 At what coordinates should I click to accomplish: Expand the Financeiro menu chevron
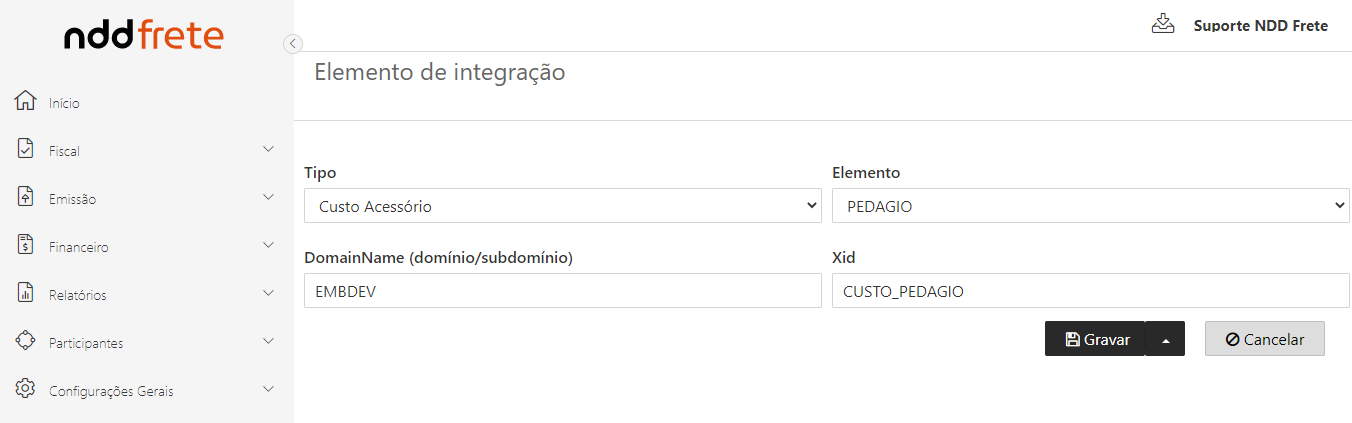point(268,245)
